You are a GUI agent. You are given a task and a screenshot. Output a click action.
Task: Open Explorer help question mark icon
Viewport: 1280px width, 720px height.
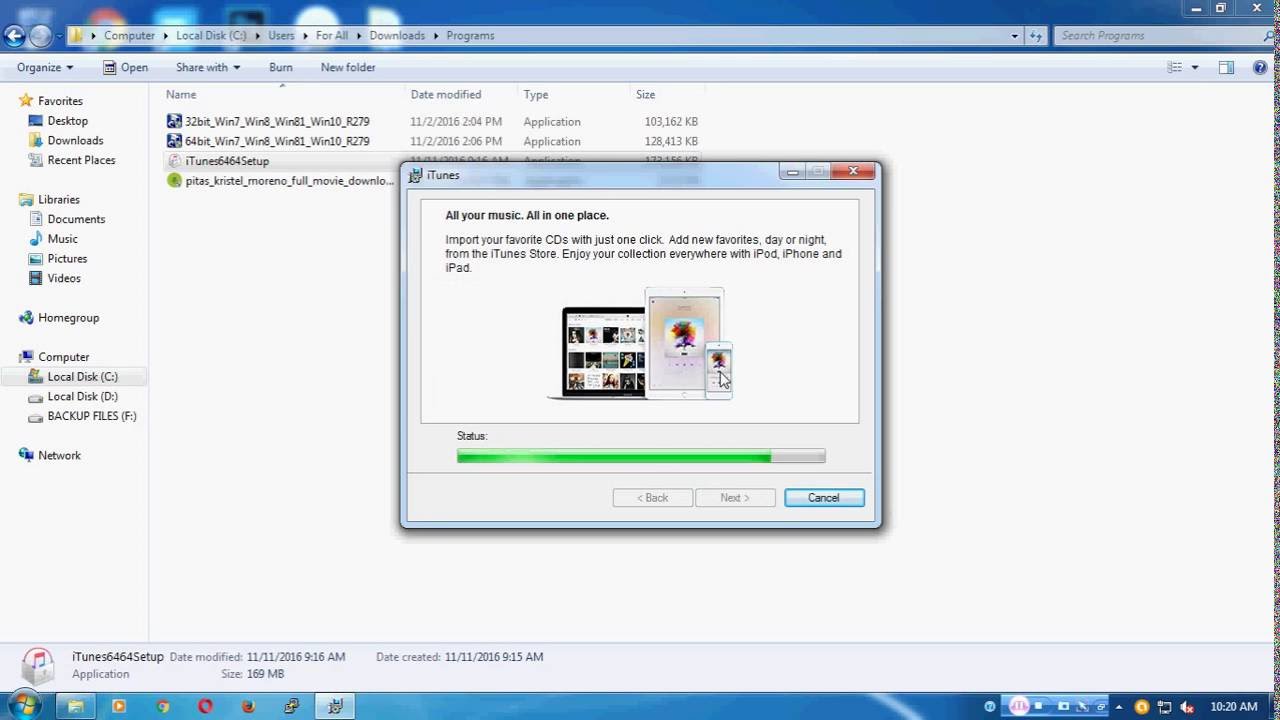1258,68
